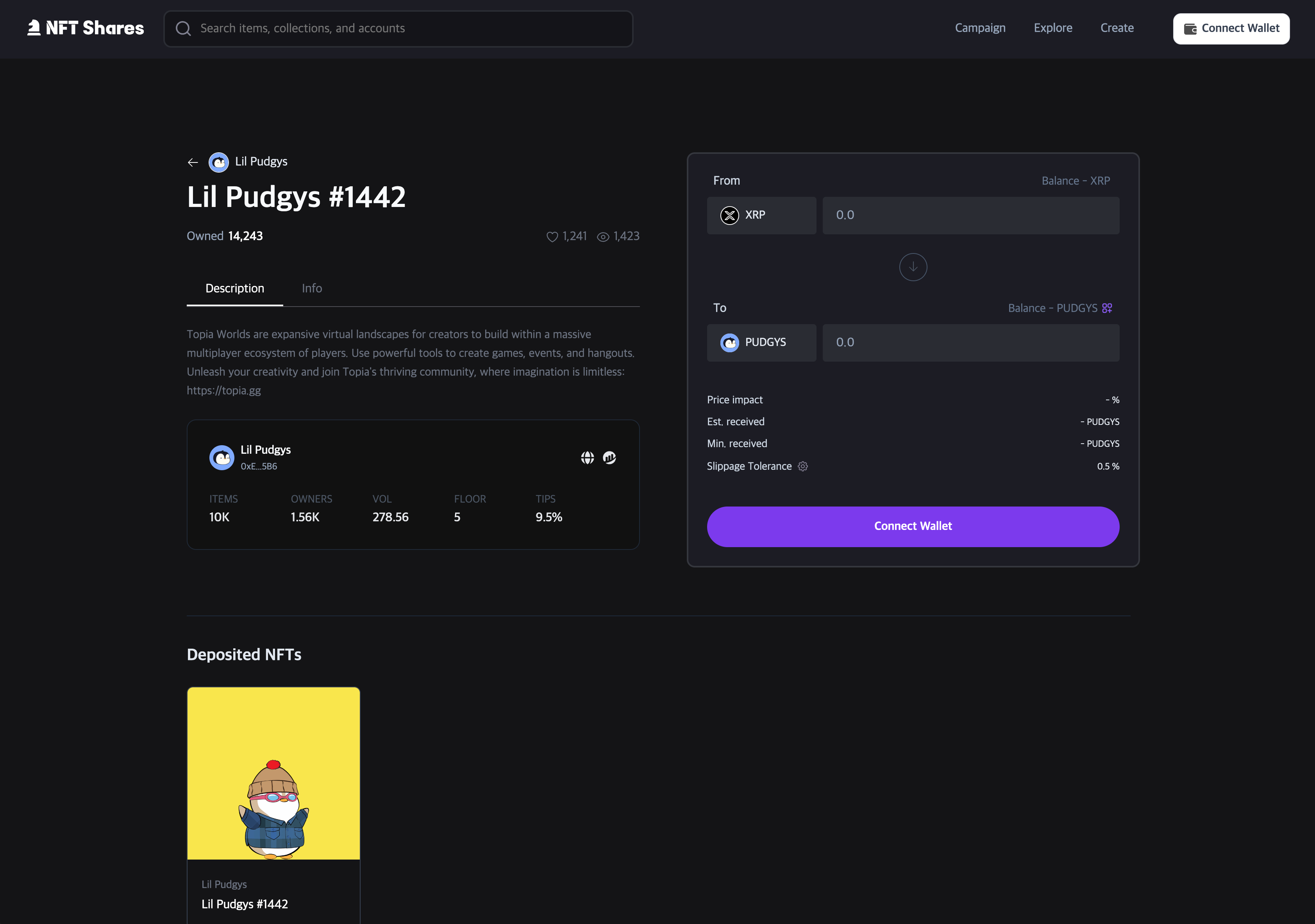This screenshot has width=1315, height=924.
Task: Select the Description tab
Action: tap(234, 289)
